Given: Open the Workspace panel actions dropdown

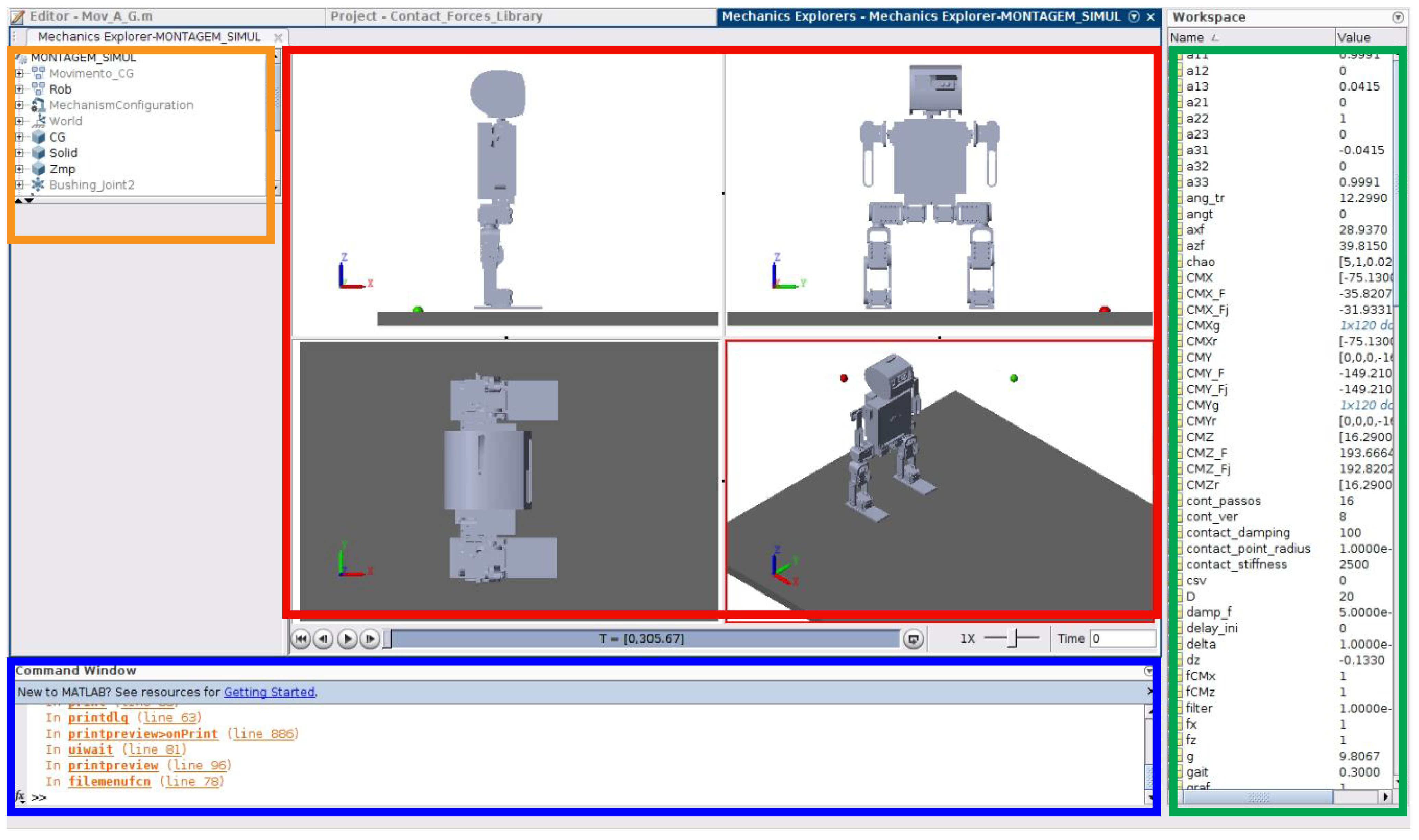Looking at the screenshot, I should 1397,17.
